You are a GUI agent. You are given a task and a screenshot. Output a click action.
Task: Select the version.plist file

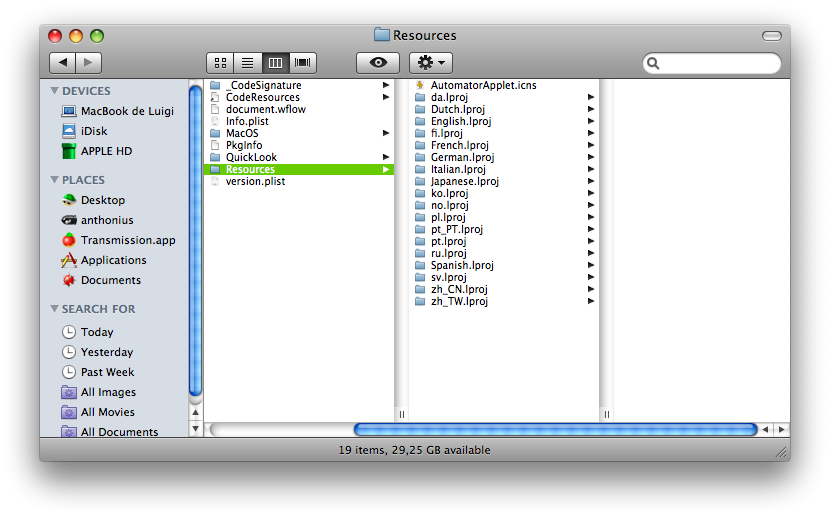point(299,181)
